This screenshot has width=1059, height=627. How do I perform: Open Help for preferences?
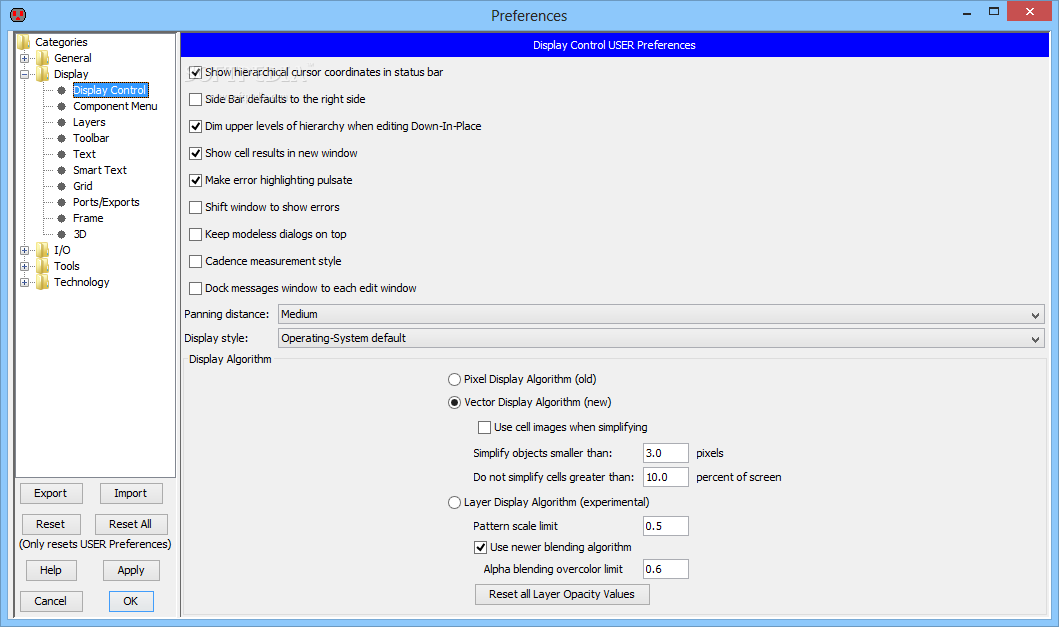(x=51, y=570)
